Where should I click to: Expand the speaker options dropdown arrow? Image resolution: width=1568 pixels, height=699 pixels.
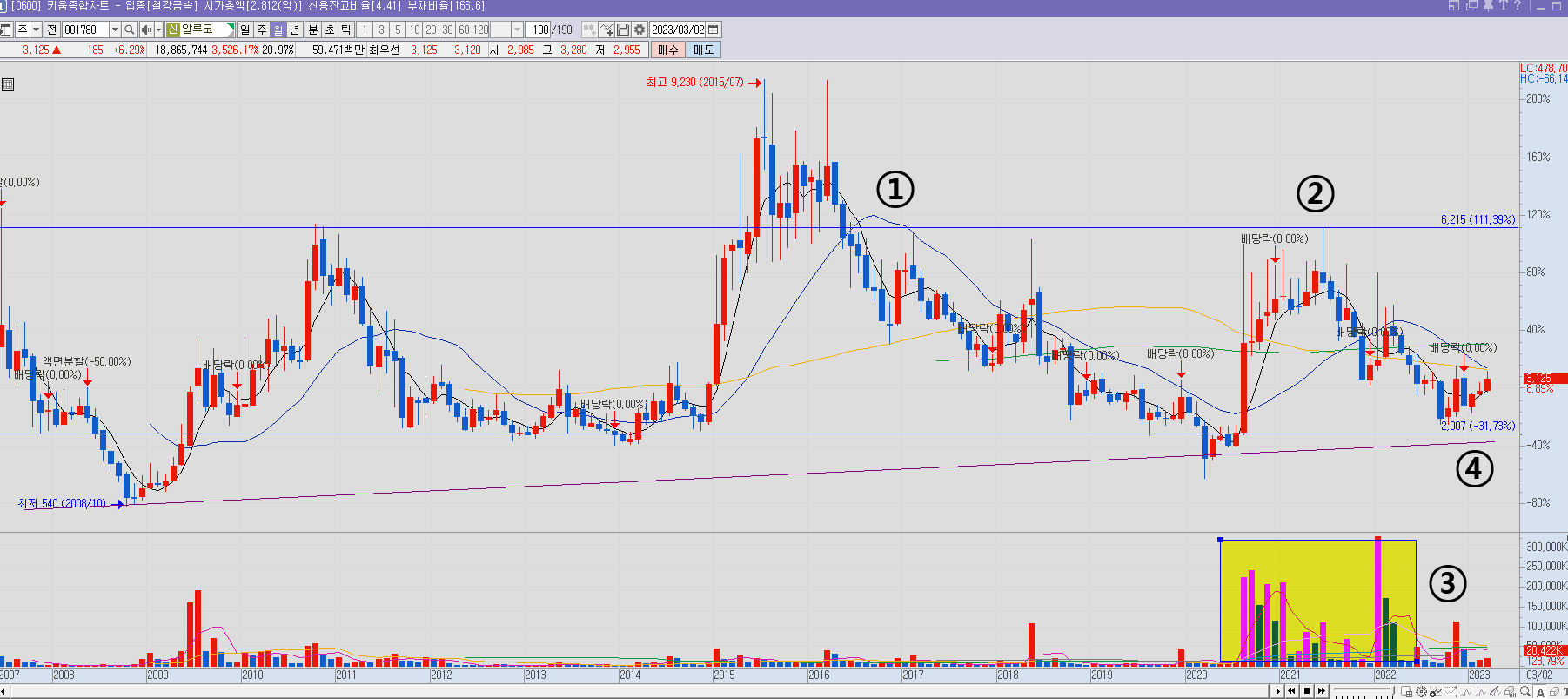(158, 30)
